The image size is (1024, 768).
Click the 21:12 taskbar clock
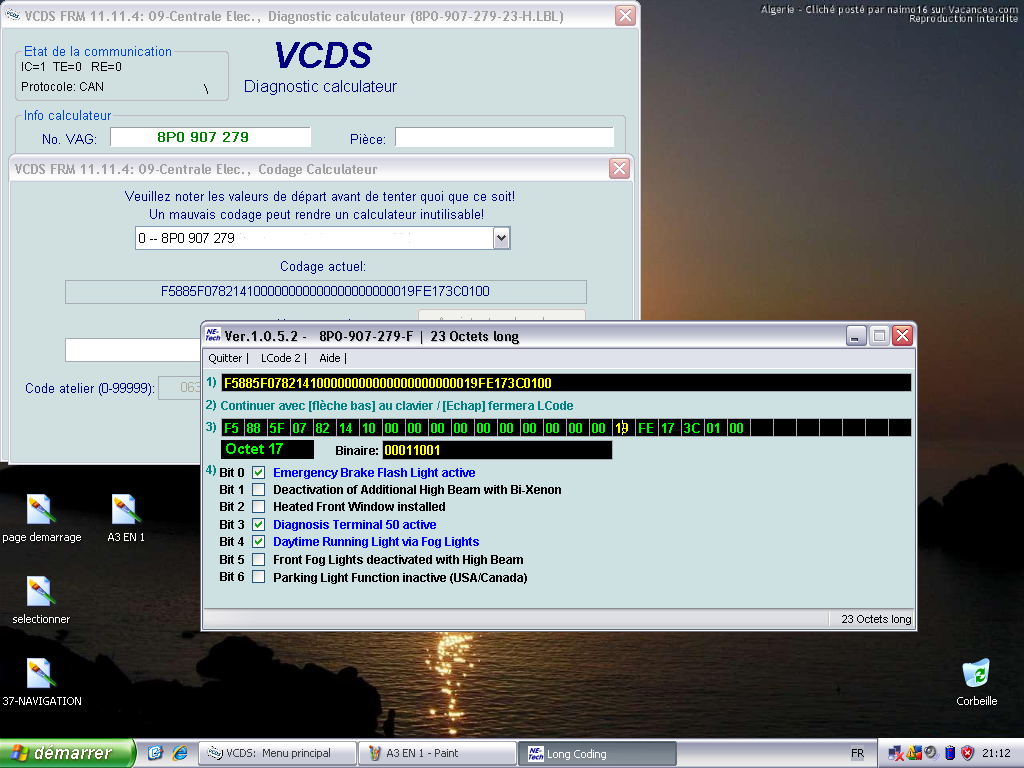coord(996,753)
